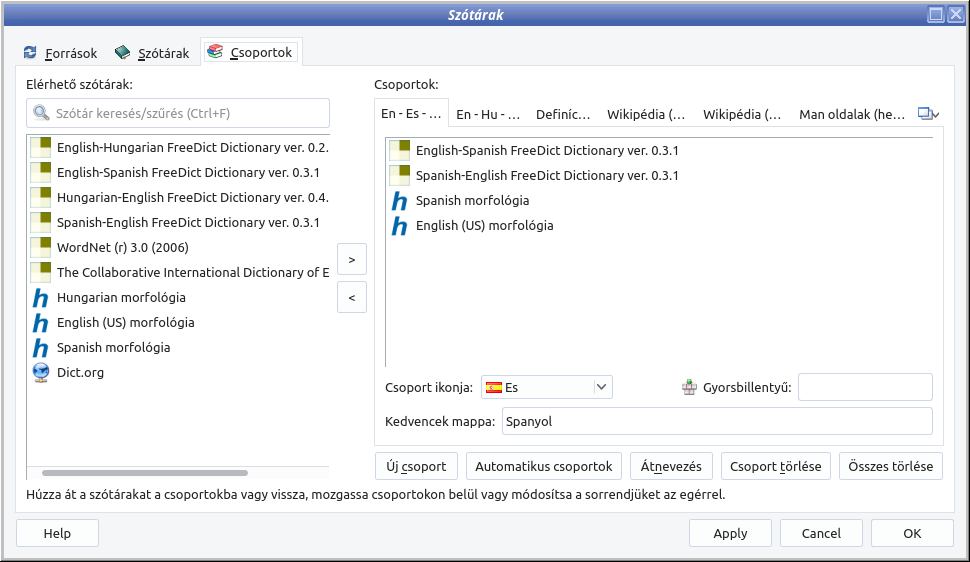Click the search magnifier icon in filter box

(41, 114)
